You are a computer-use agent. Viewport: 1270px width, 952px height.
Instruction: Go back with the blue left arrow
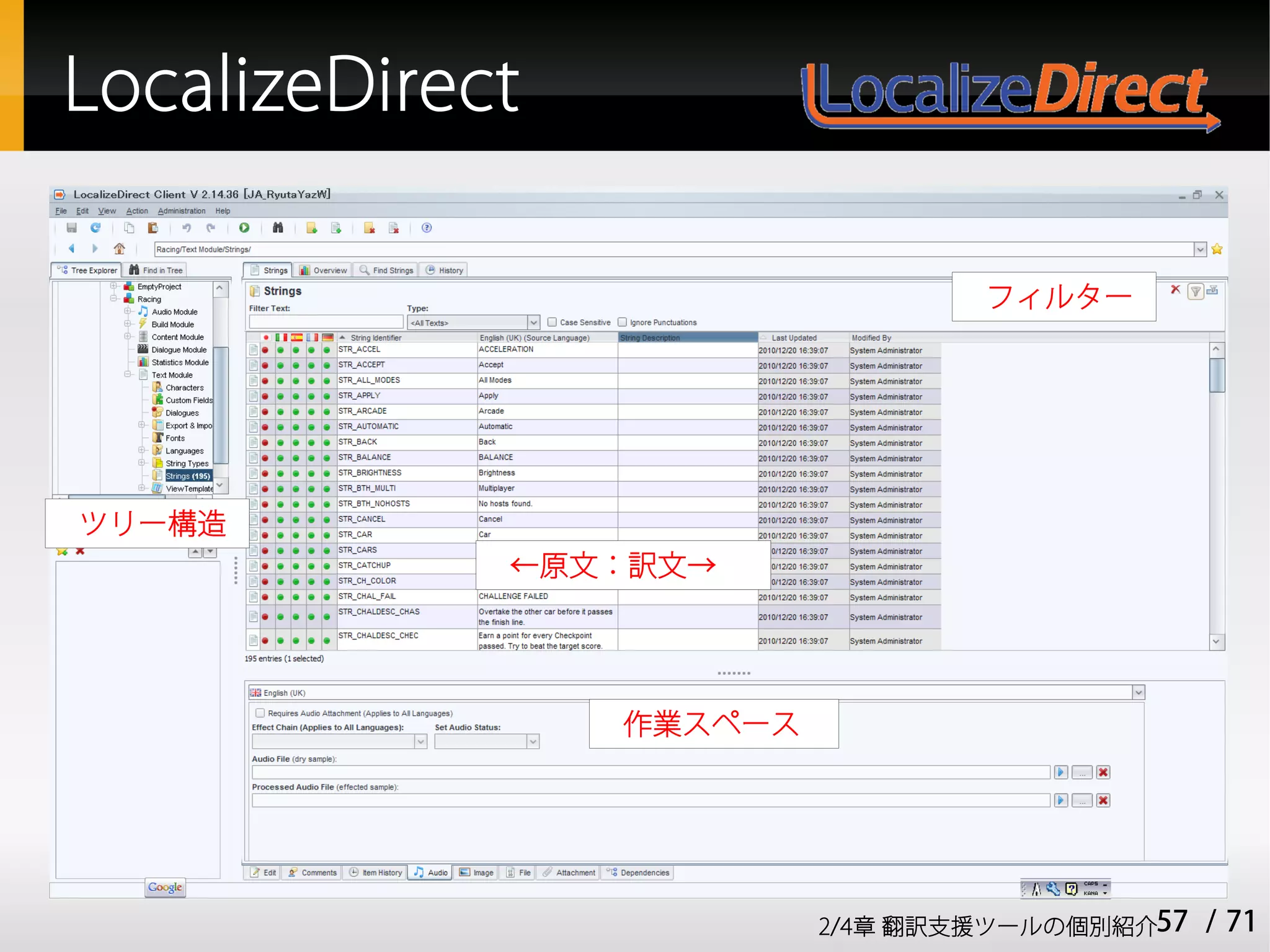click(71, 249)
